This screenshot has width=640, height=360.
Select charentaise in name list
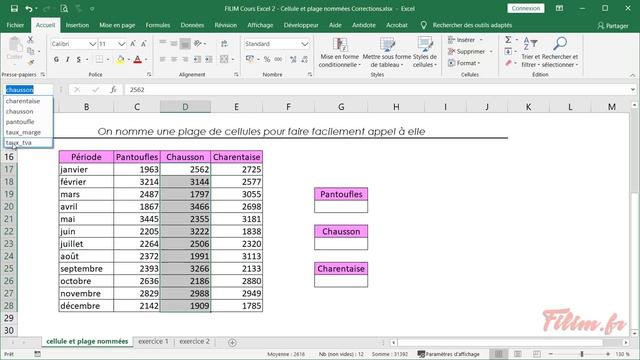pos(28,101)
